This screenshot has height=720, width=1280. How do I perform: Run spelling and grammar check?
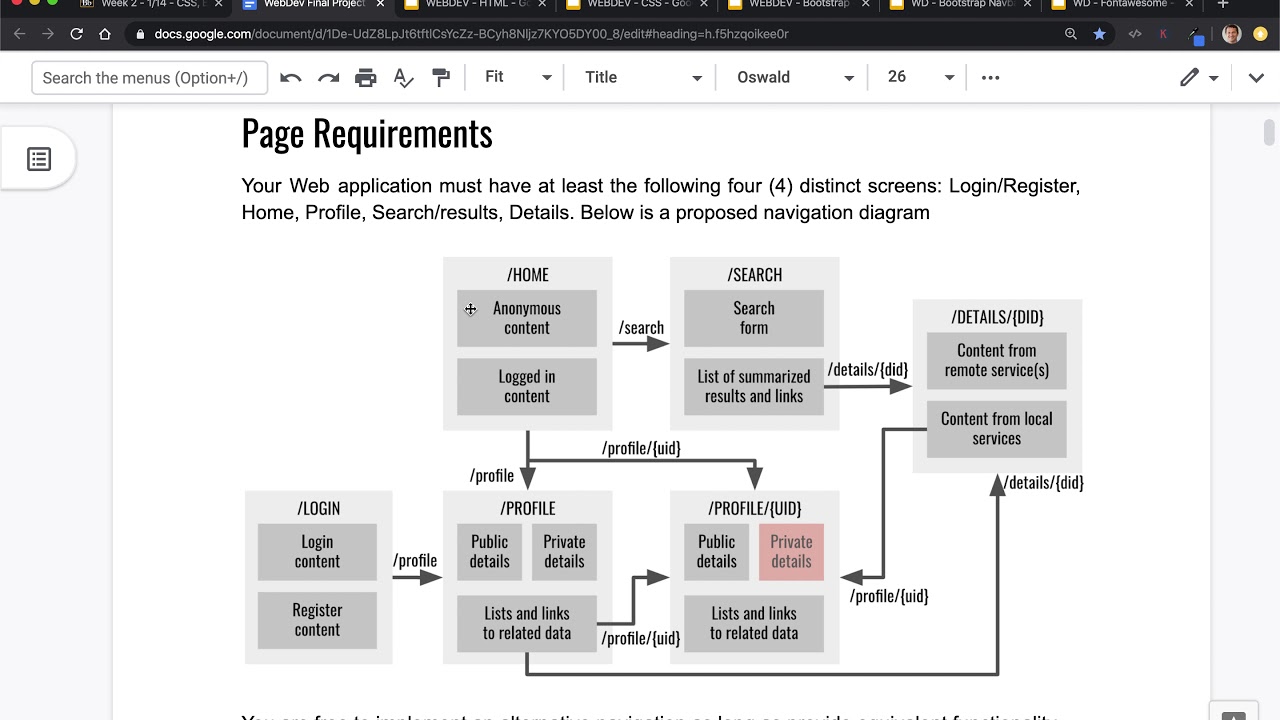tap(403, 78)
